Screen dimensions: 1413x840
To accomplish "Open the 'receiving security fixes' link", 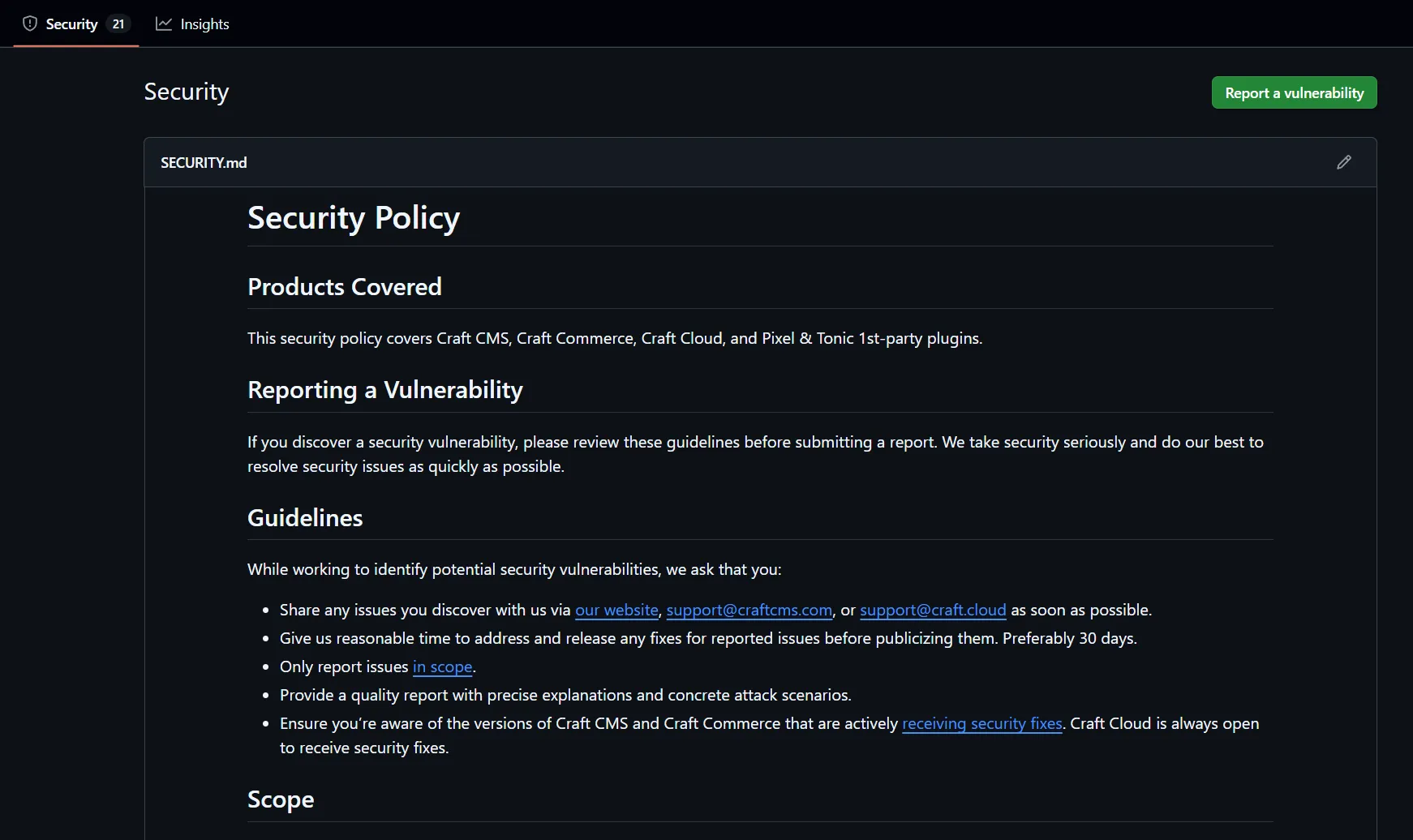I will coord(981,723).
